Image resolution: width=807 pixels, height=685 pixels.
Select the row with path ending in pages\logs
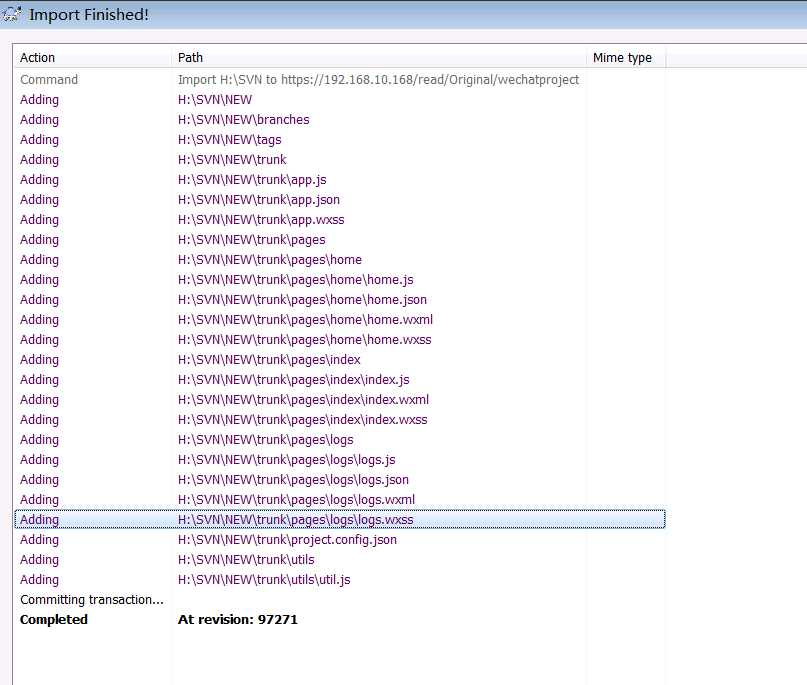pos(340,440)
